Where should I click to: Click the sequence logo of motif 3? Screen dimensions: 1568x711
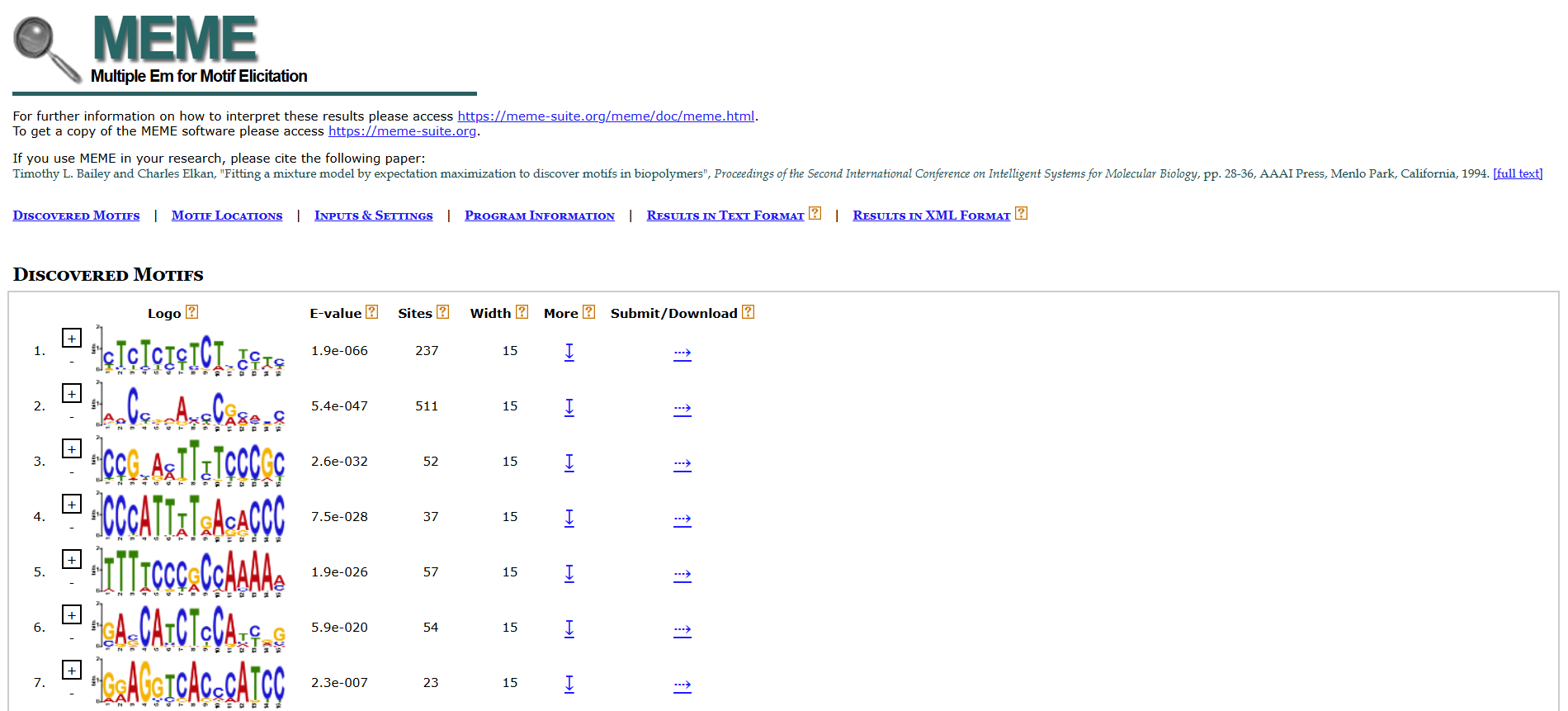(x=189, y=462)
